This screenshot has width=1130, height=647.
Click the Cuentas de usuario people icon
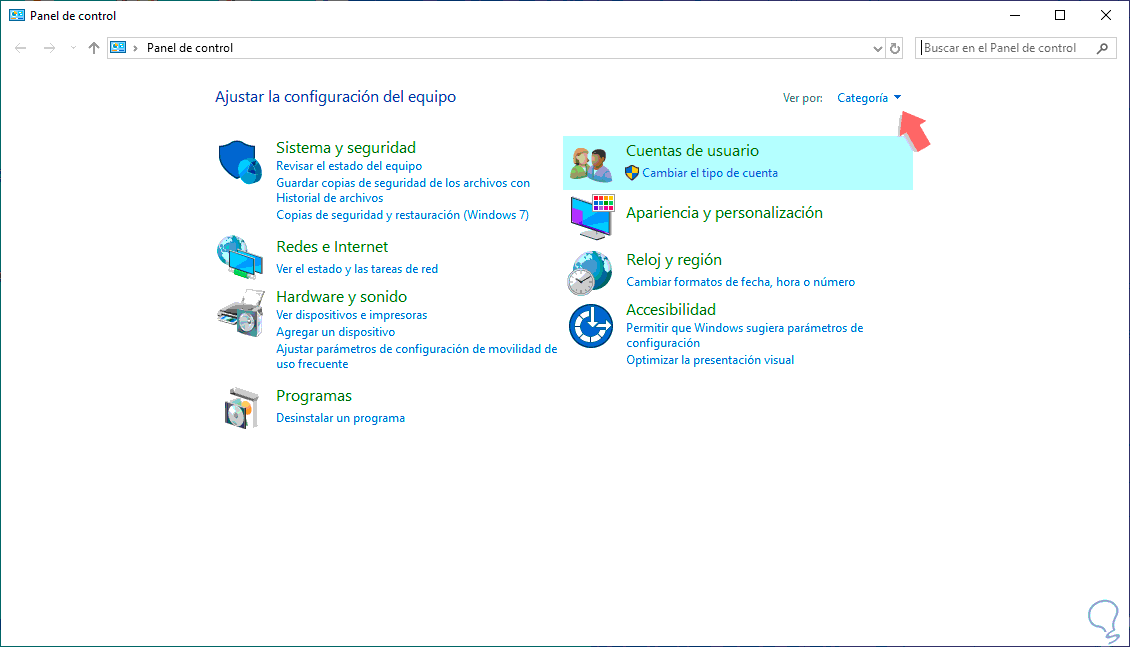[x=591, y=164]
